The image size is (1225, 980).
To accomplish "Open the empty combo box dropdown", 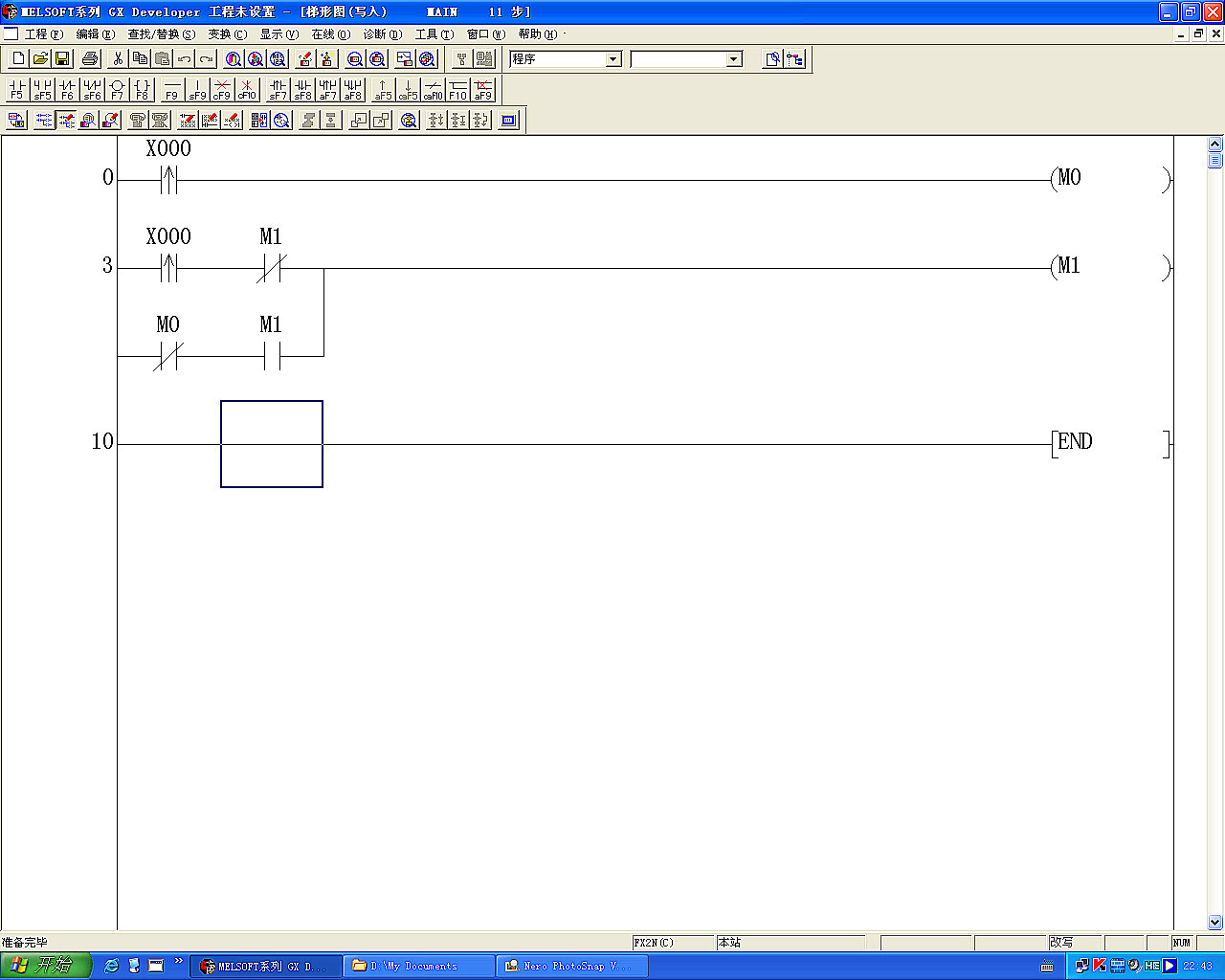I will [x=734, y=59].
